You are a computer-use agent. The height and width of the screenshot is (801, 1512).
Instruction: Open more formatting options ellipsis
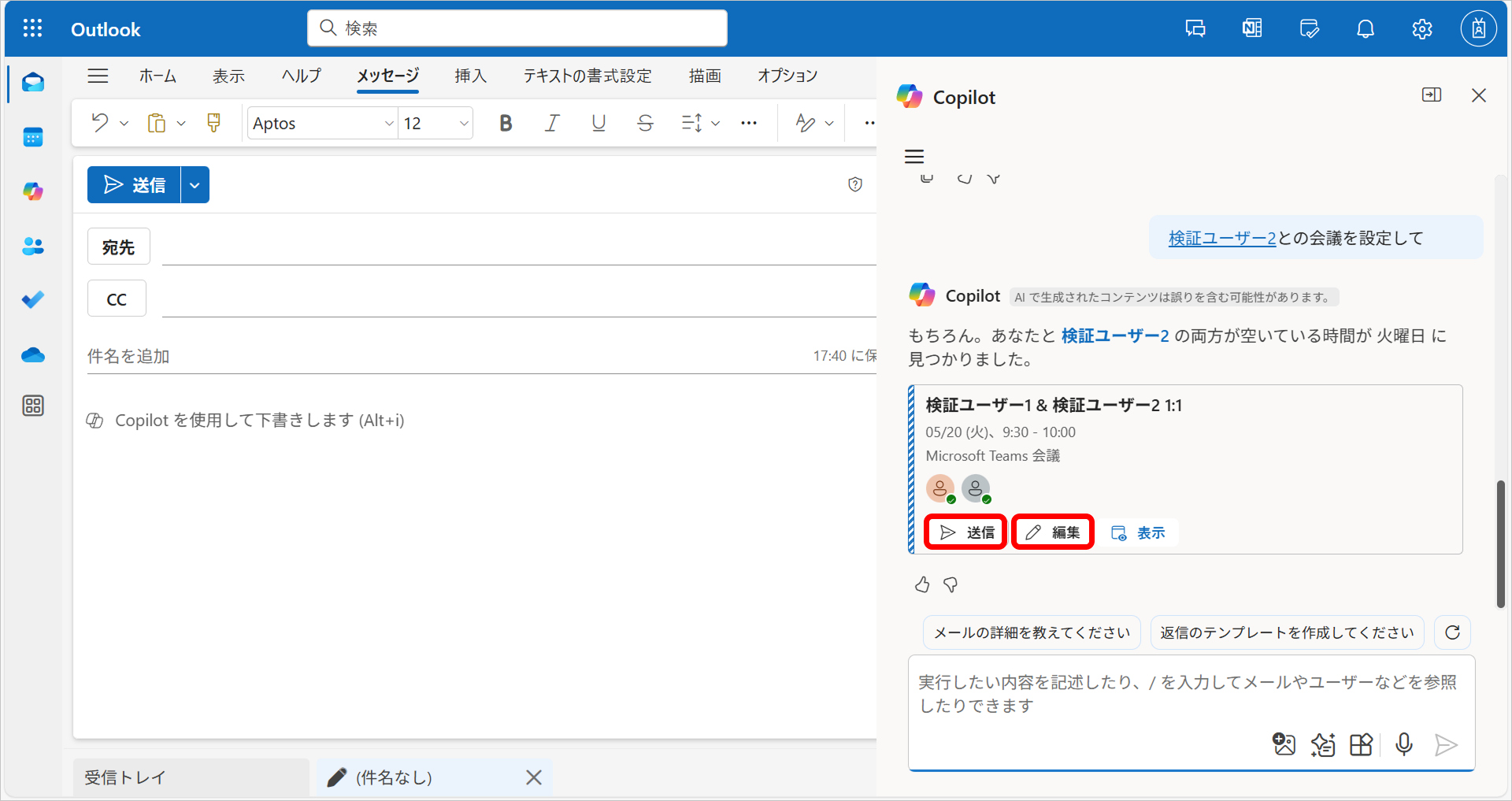point(749,123)
